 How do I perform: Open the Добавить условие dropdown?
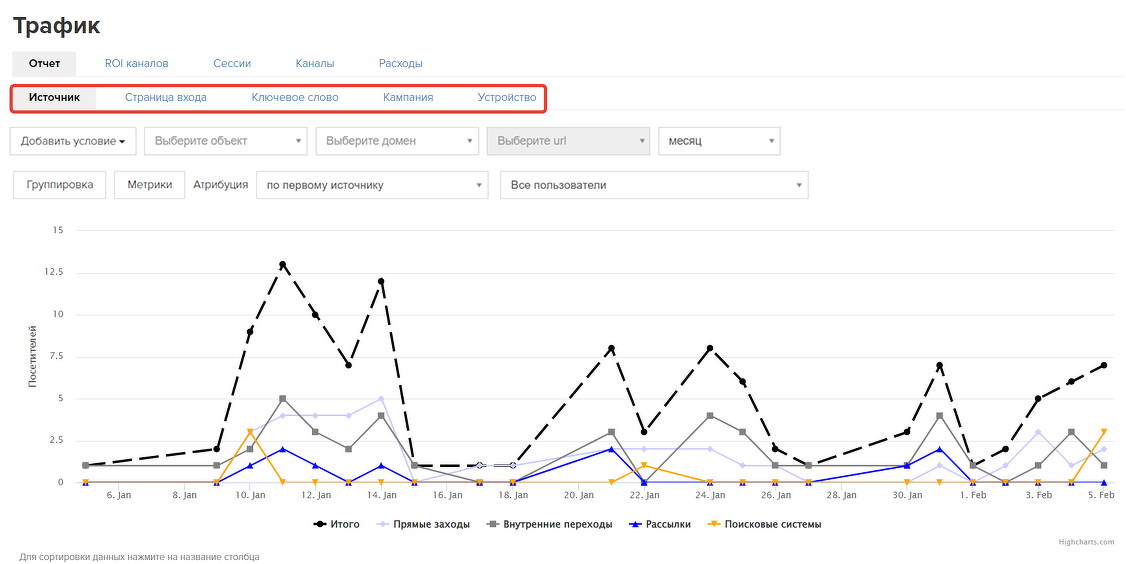73,141
